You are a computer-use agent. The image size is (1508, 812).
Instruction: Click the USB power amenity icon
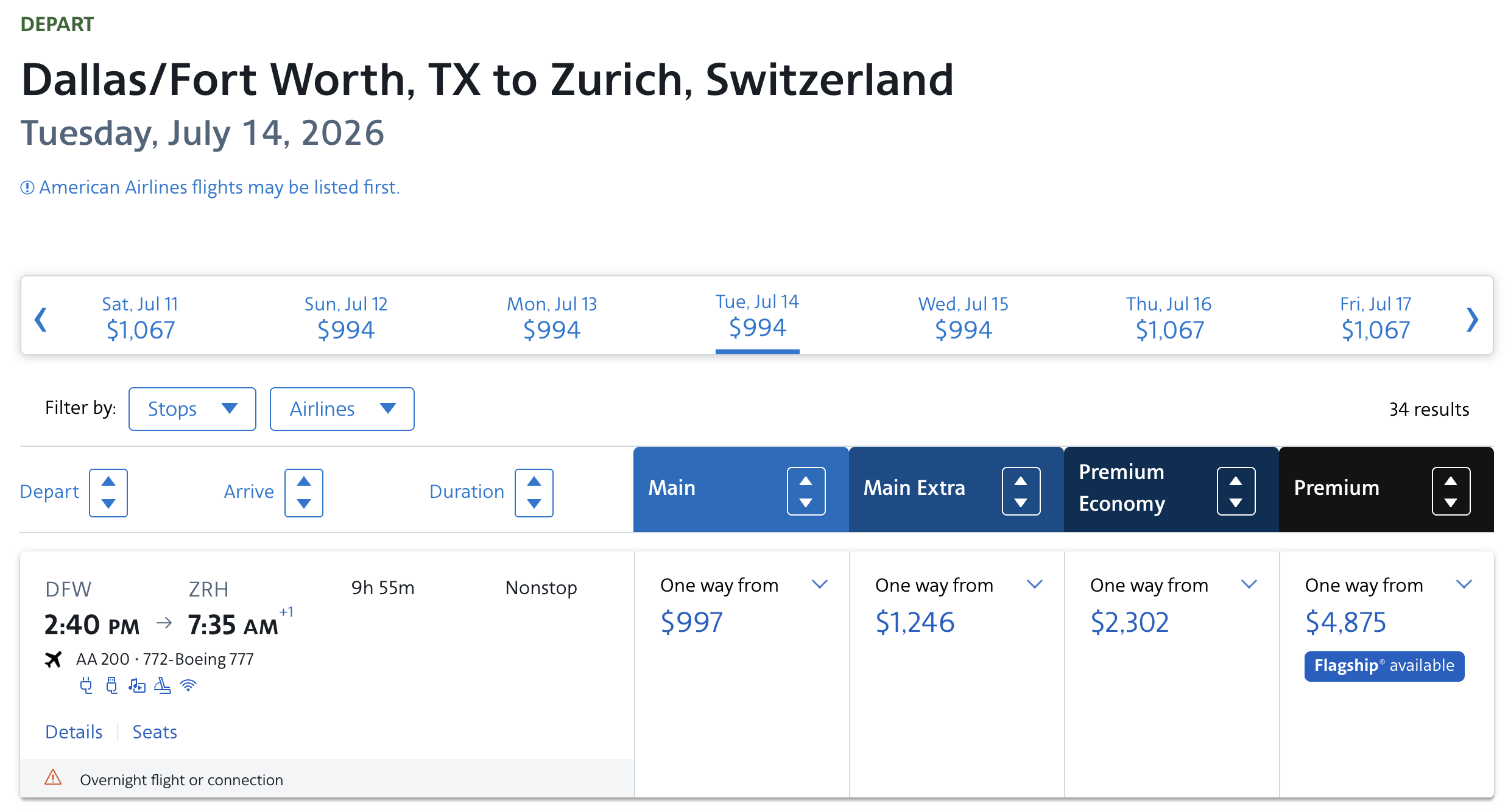pyautogui.click(x=111, y=686)
